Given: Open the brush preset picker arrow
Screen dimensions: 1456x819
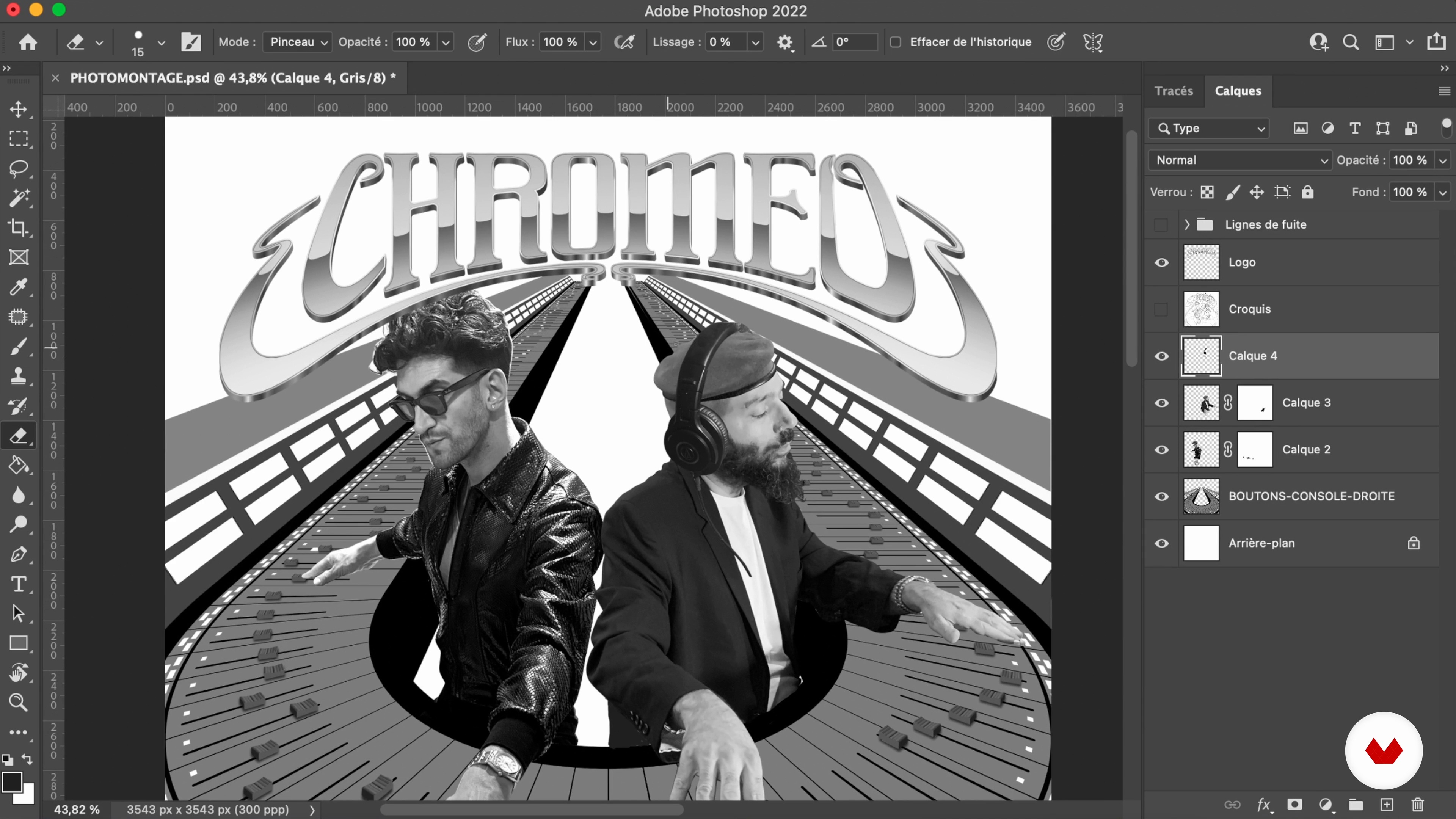Looking at the screenshot, I should [x=161, y=42].
